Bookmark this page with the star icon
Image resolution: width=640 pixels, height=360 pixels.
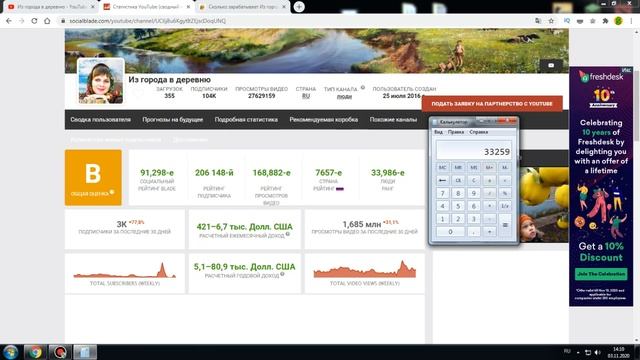click(x=551, y=21)
